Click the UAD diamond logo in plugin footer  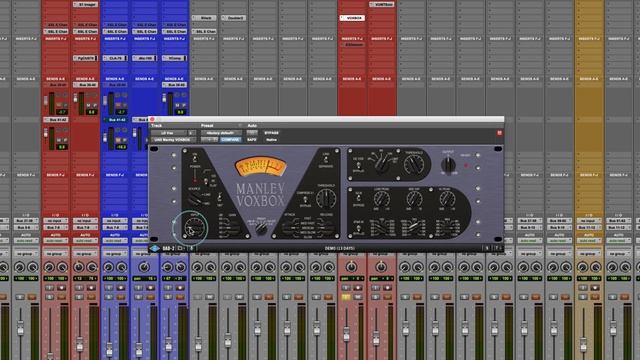point(155,248)
